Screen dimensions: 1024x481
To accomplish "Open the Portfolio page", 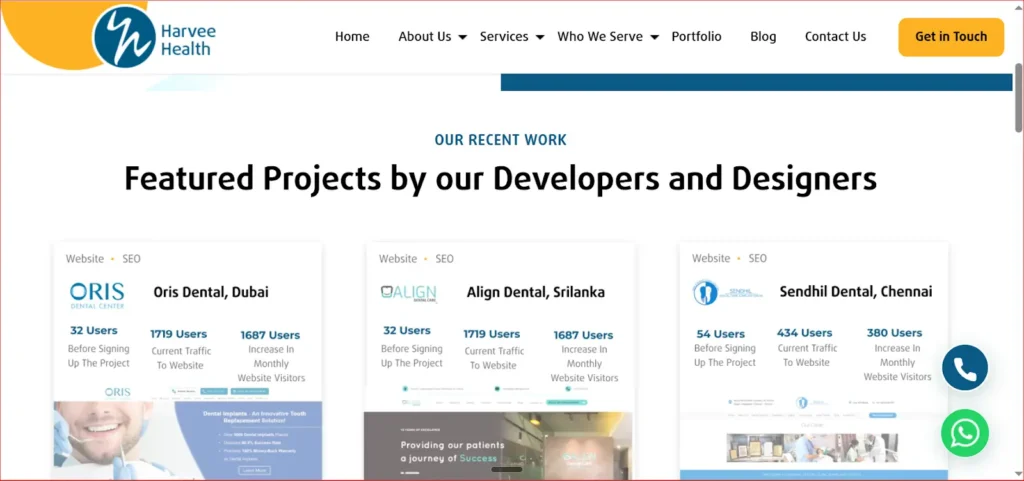I will coord(696,37).
